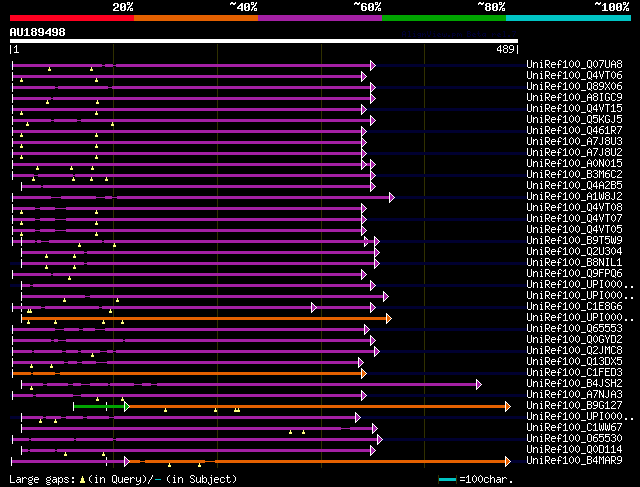Select the UniRef100_Q13DX5 label
This screenshot has width=640, height=487.
click(x=574, y=362)
